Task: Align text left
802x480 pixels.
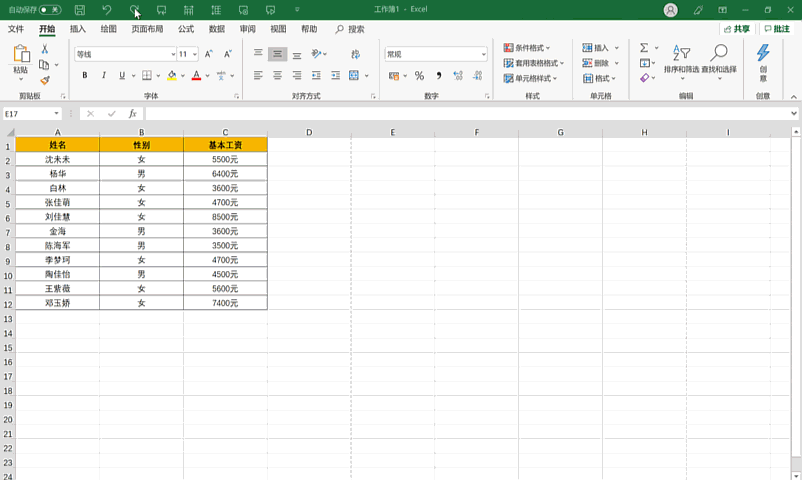Action: point(258,75)
